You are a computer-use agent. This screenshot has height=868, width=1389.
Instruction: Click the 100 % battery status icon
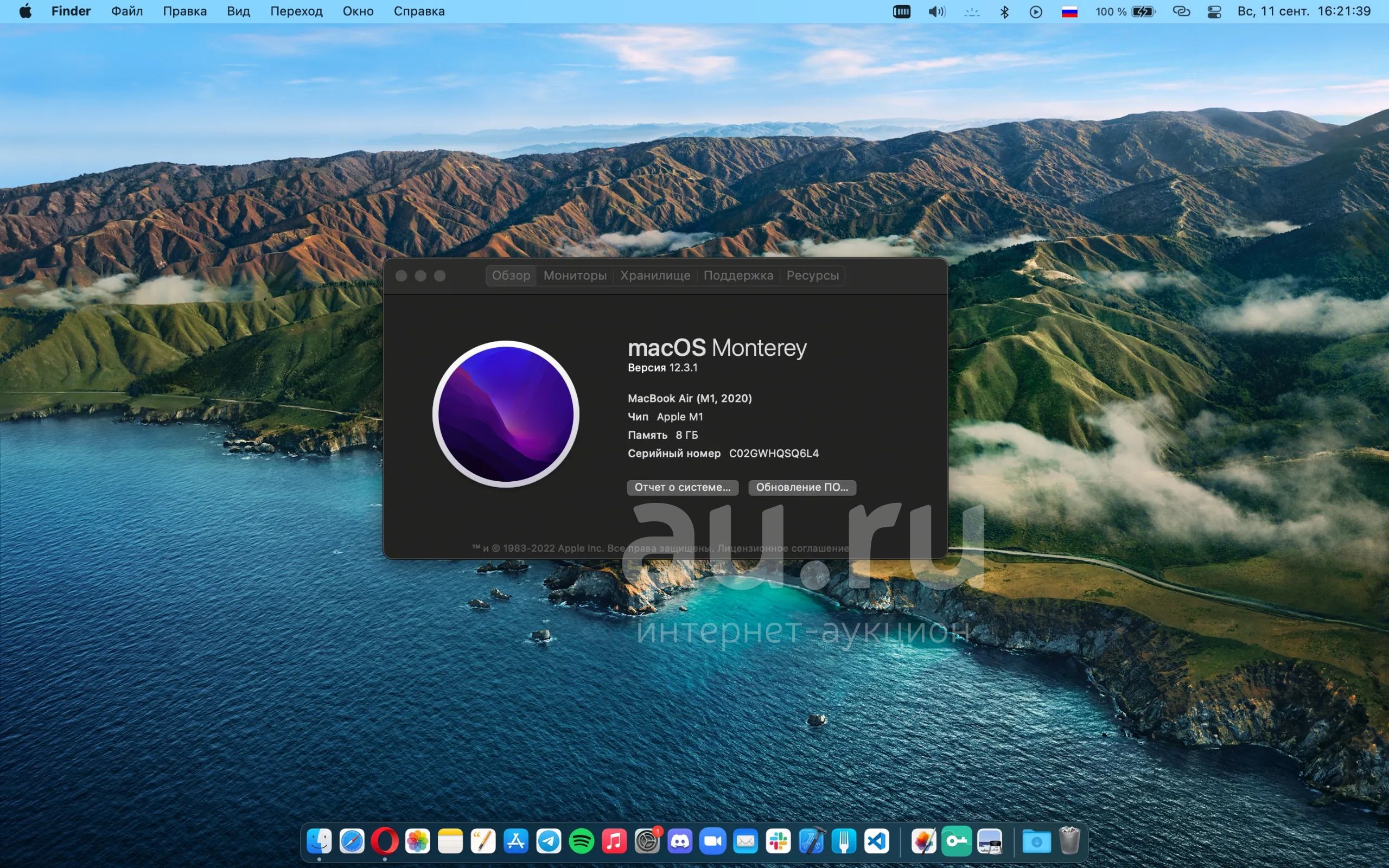(x=1125, y=11)
